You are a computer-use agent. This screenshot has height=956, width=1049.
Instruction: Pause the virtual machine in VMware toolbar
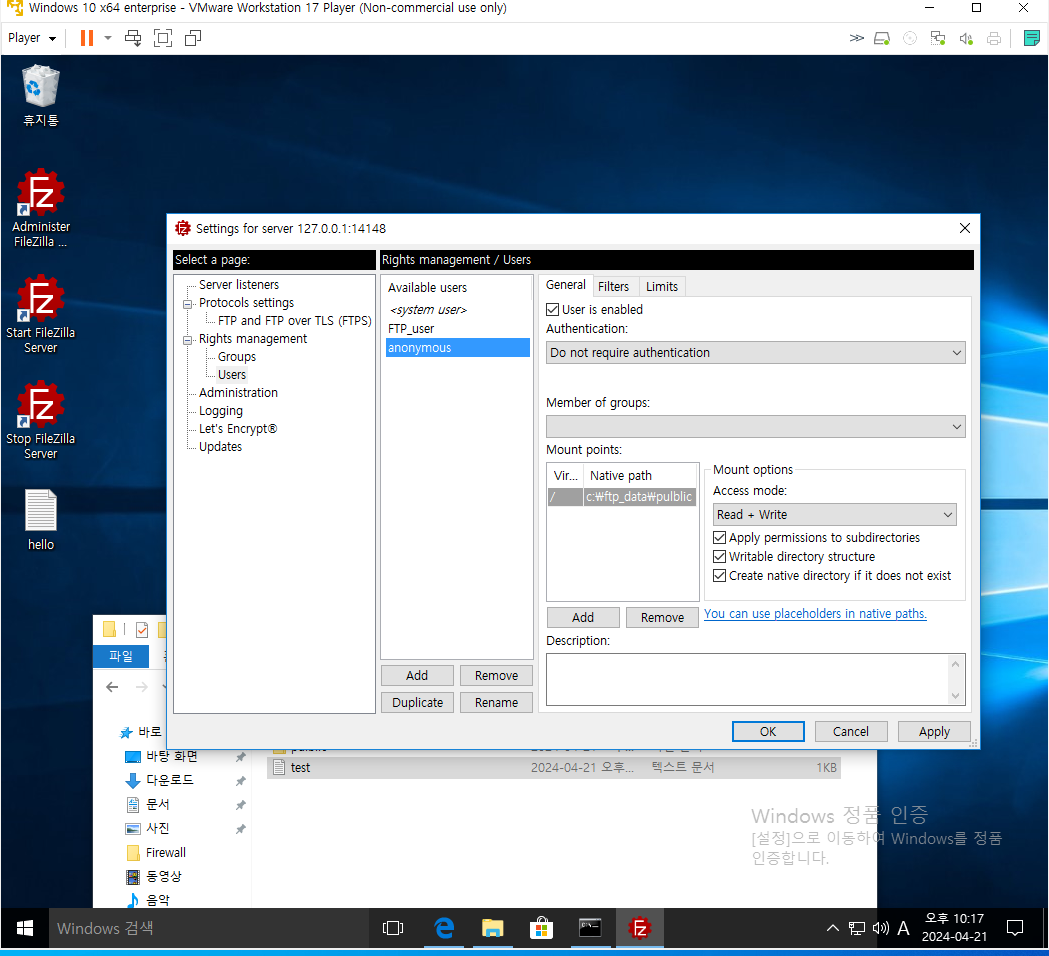(x=87, y=38)
